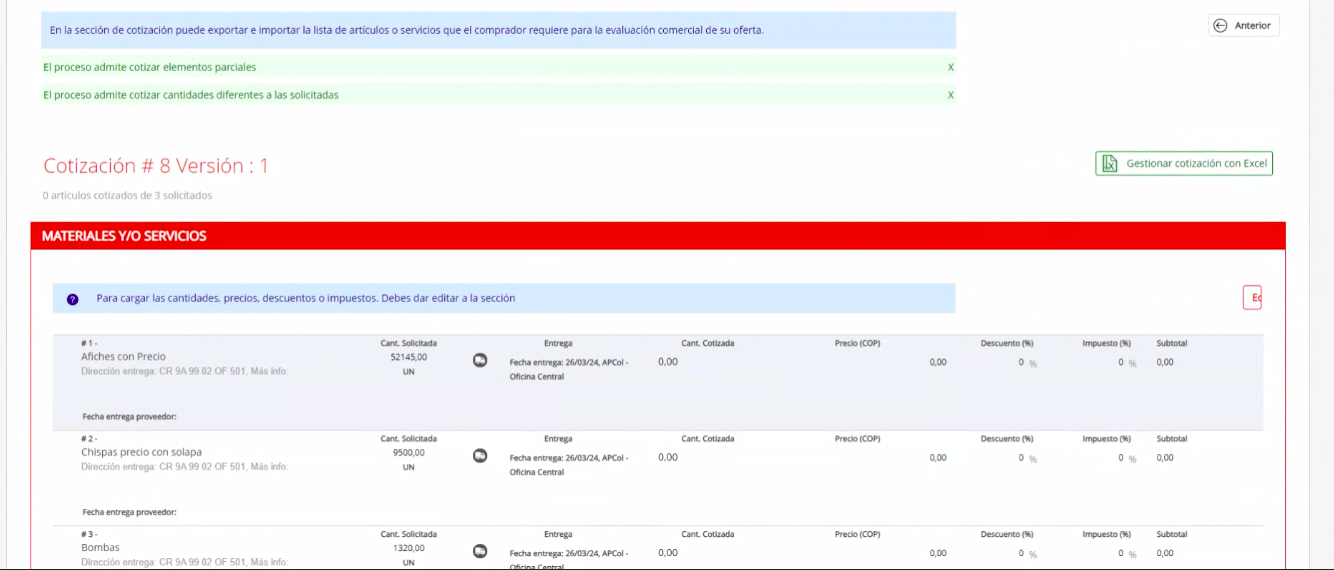The height and width of the screenshot is (570, 1334).
Task: Click the Excel file icon in Gestionar cotización
Action: pos(1109,164)
